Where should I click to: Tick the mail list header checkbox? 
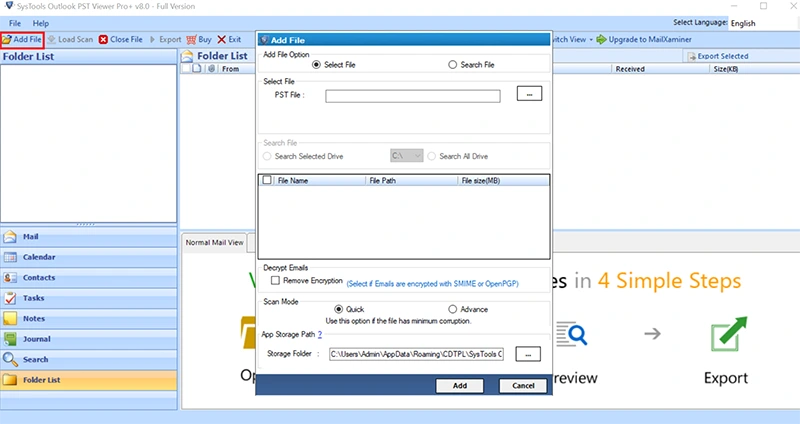186,68
